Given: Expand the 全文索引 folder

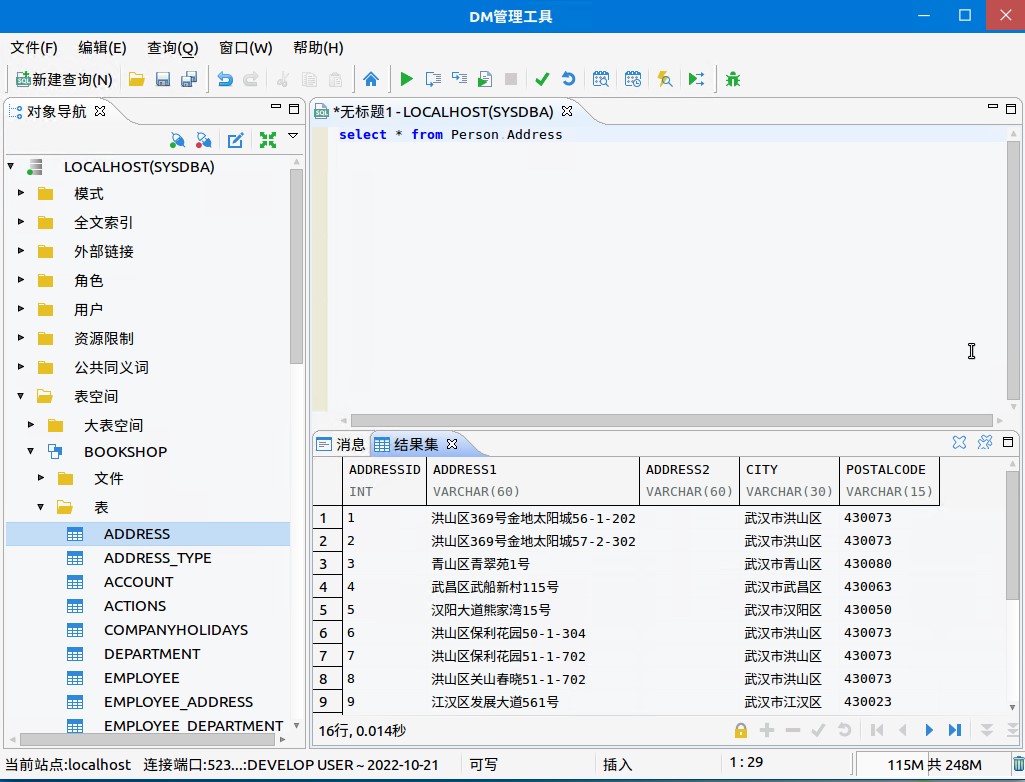Looking at the screenshot, I should [x=21, y=222].
